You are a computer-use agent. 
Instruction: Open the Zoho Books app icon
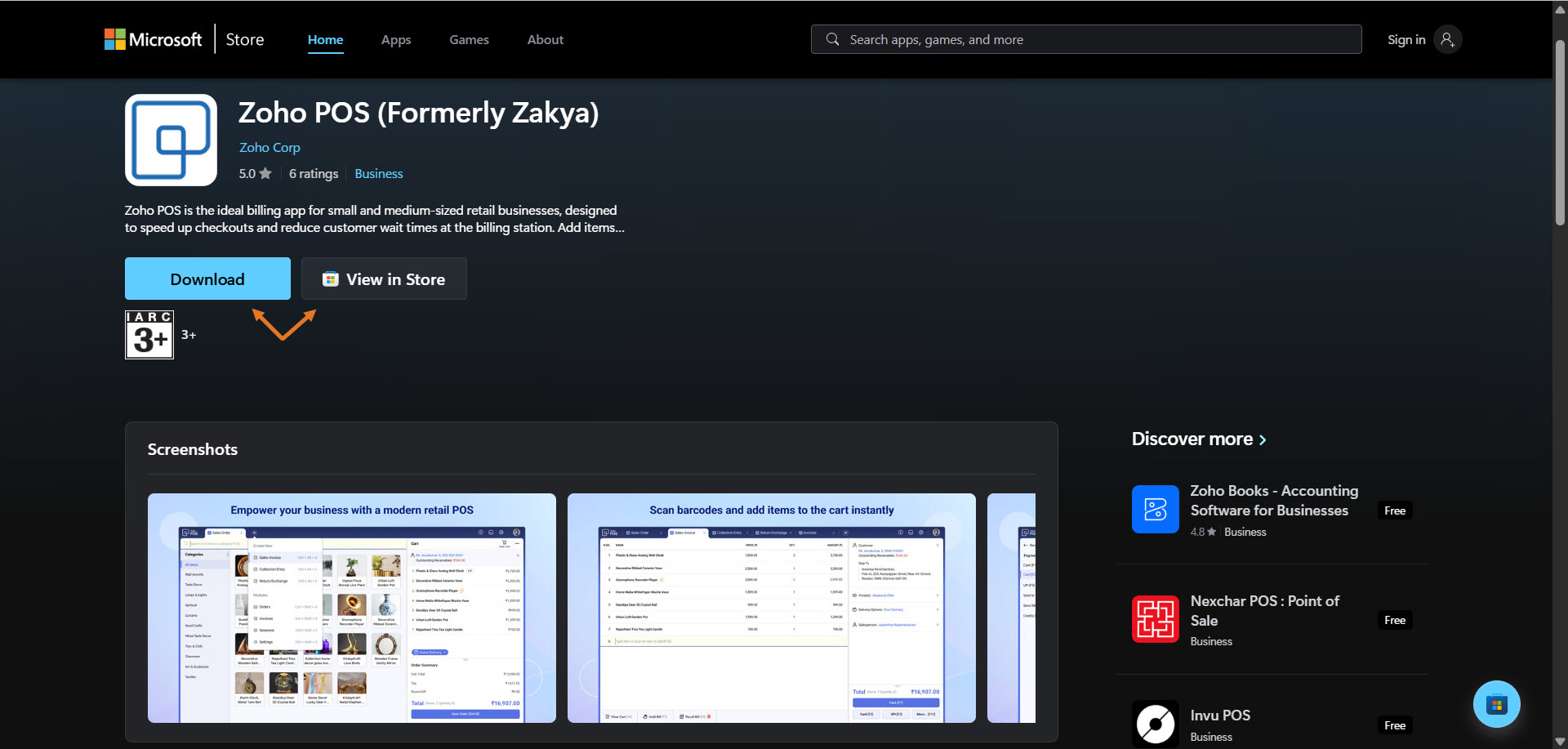click(x=1155, y=509)
